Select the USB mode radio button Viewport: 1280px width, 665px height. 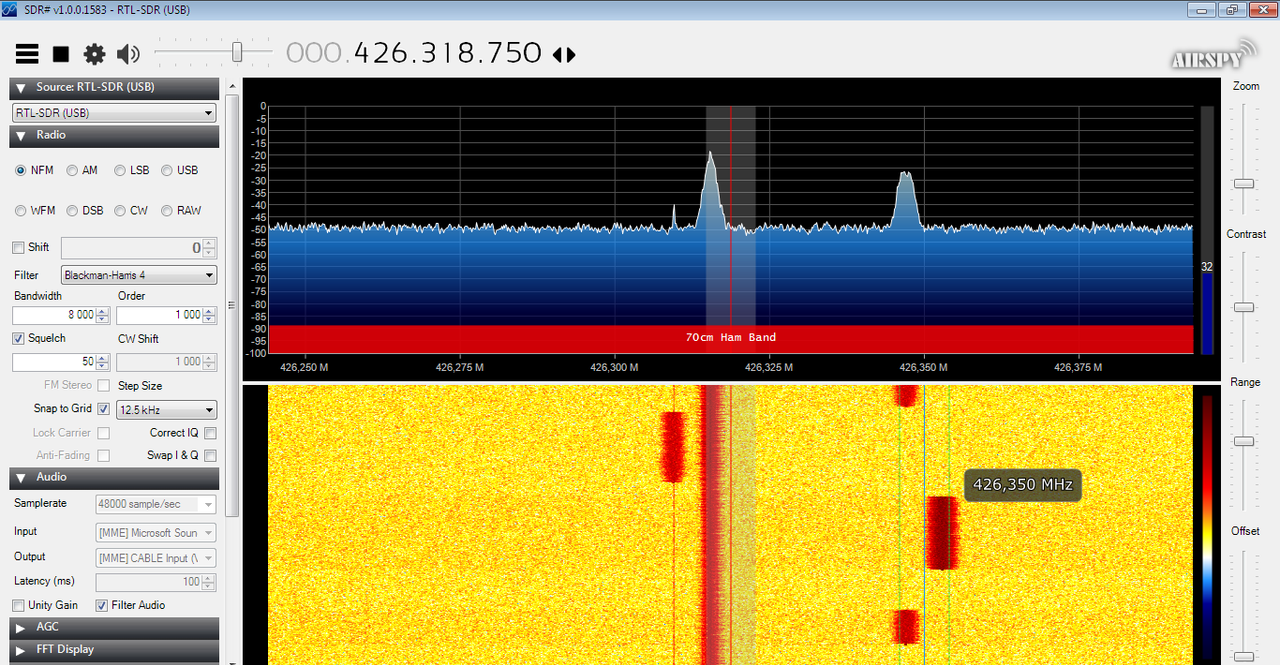167,171
